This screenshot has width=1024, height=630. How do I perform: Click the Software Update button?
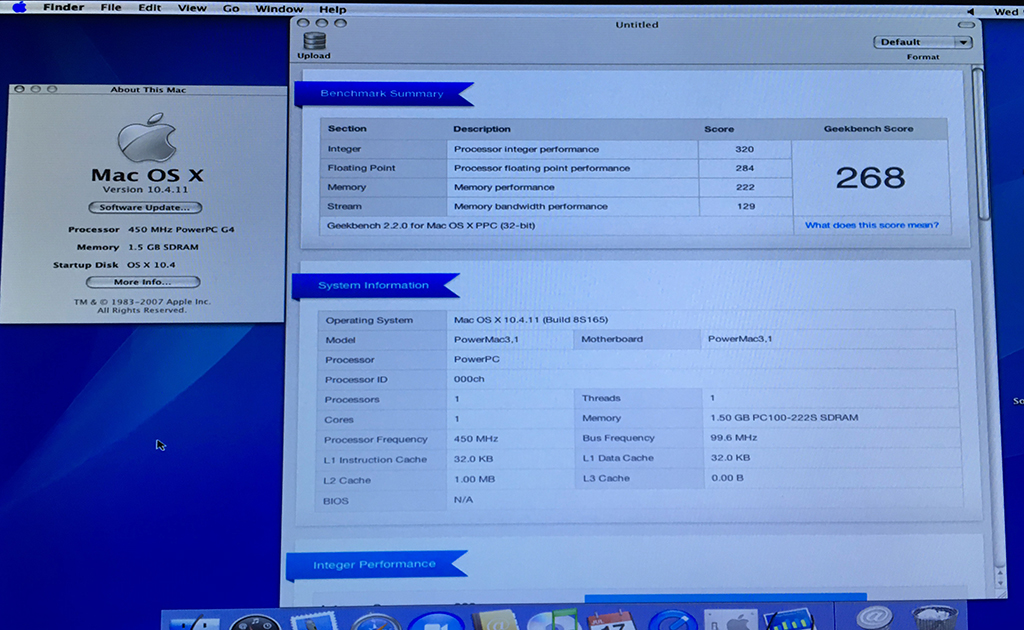(145, 208)
